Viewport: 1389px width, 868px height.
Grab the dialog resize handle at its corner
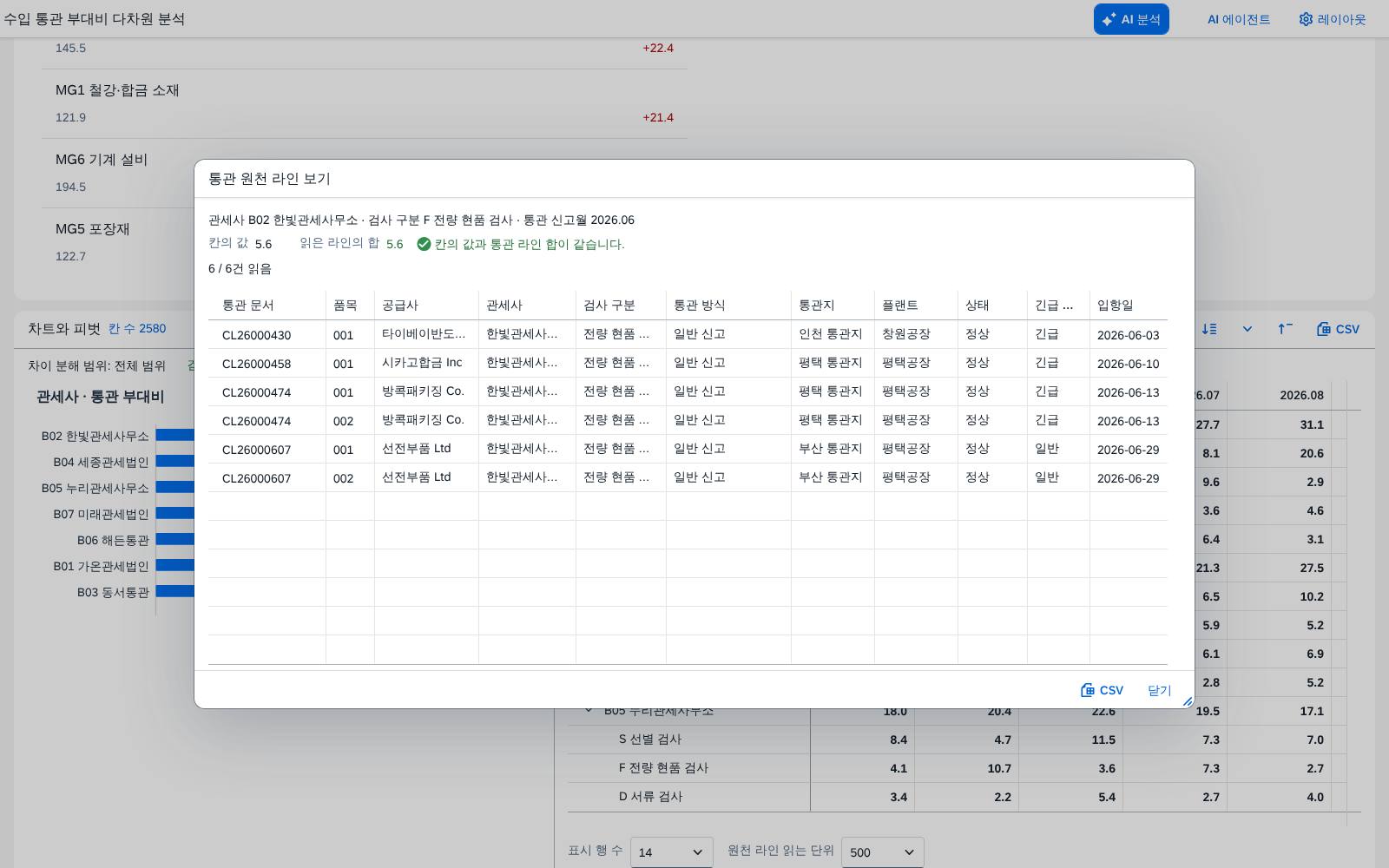pyautogui.click(x=1187, y=700)
